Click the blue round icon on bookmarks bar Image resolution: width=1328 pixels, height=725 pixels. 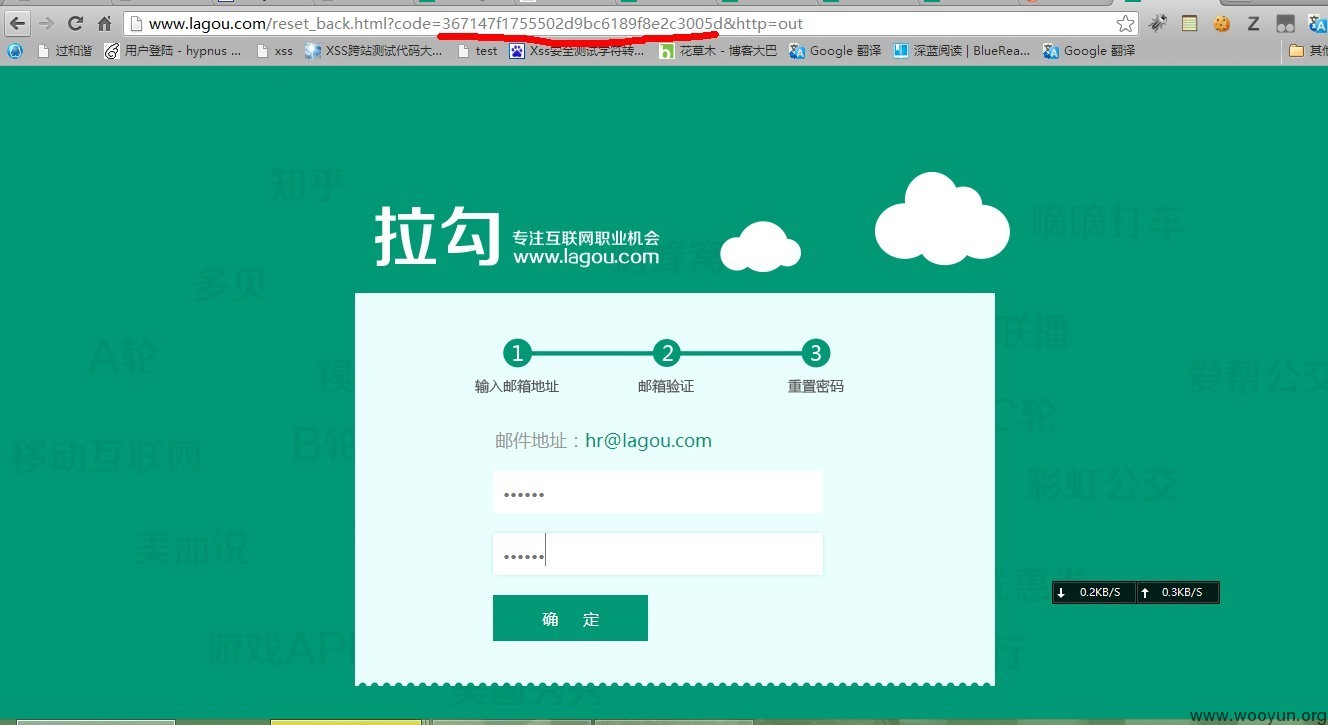[x=15, y=50]
